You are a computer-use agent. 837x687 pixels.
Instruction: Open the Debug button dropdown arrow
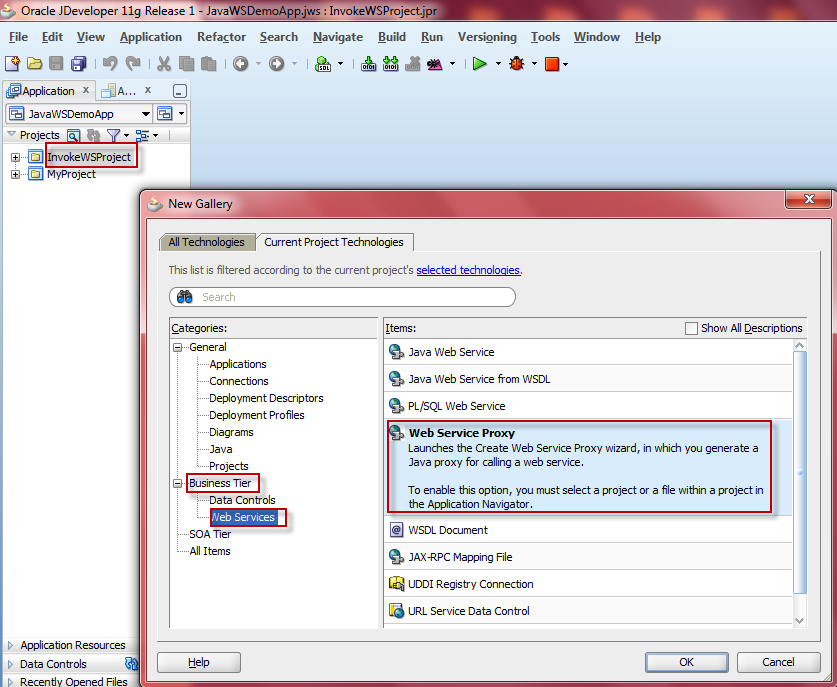pos(534,64)
